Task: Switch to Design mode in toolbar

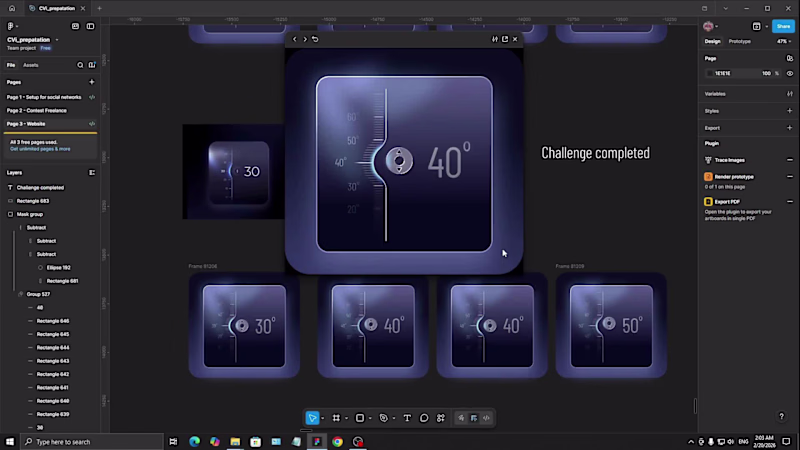Action: pyautogui.click(x=474, y=418)
